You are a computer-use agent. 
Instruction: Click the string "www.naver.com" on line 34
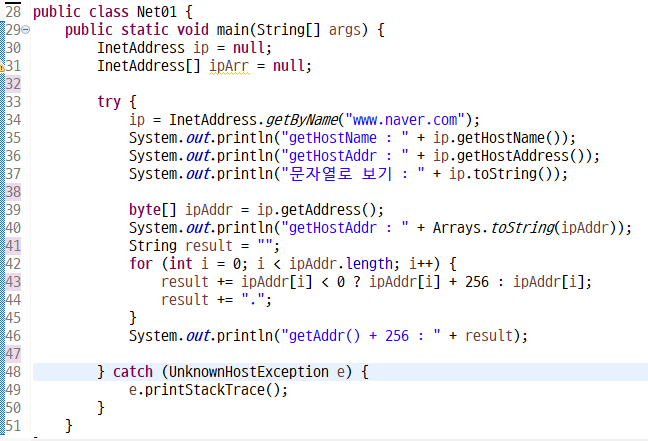[405, 120]
